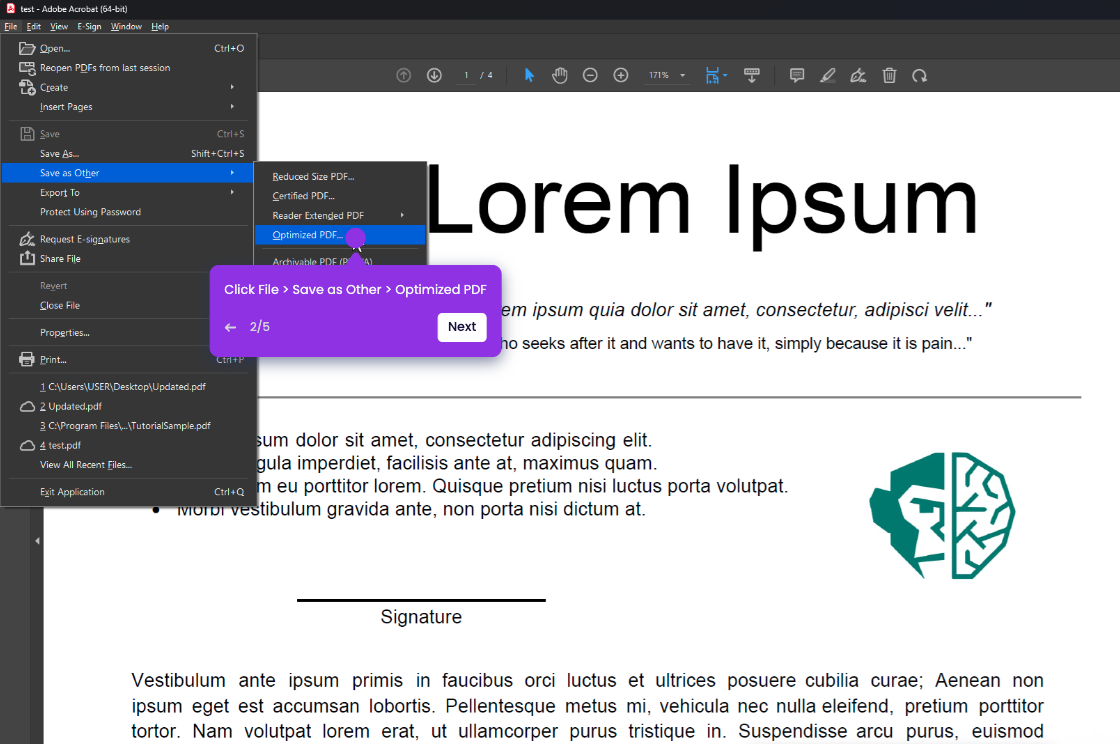Viewport: 1120px width, 744px height.
Task: Open the Window menu
Action: coord(126,26)
